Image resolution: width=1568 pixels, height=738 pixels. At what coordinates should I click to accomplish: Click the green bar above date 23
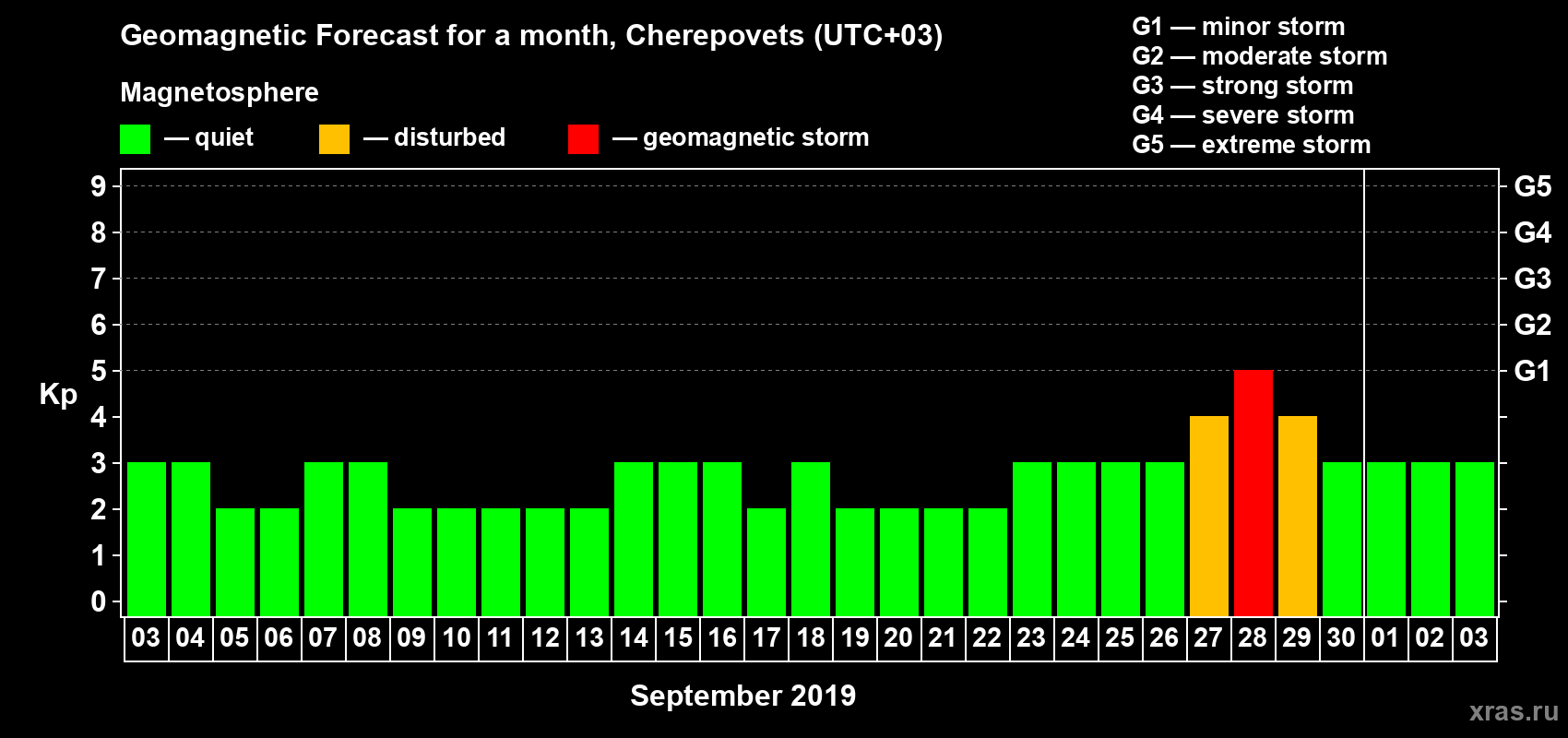(x=1032, y=539)
